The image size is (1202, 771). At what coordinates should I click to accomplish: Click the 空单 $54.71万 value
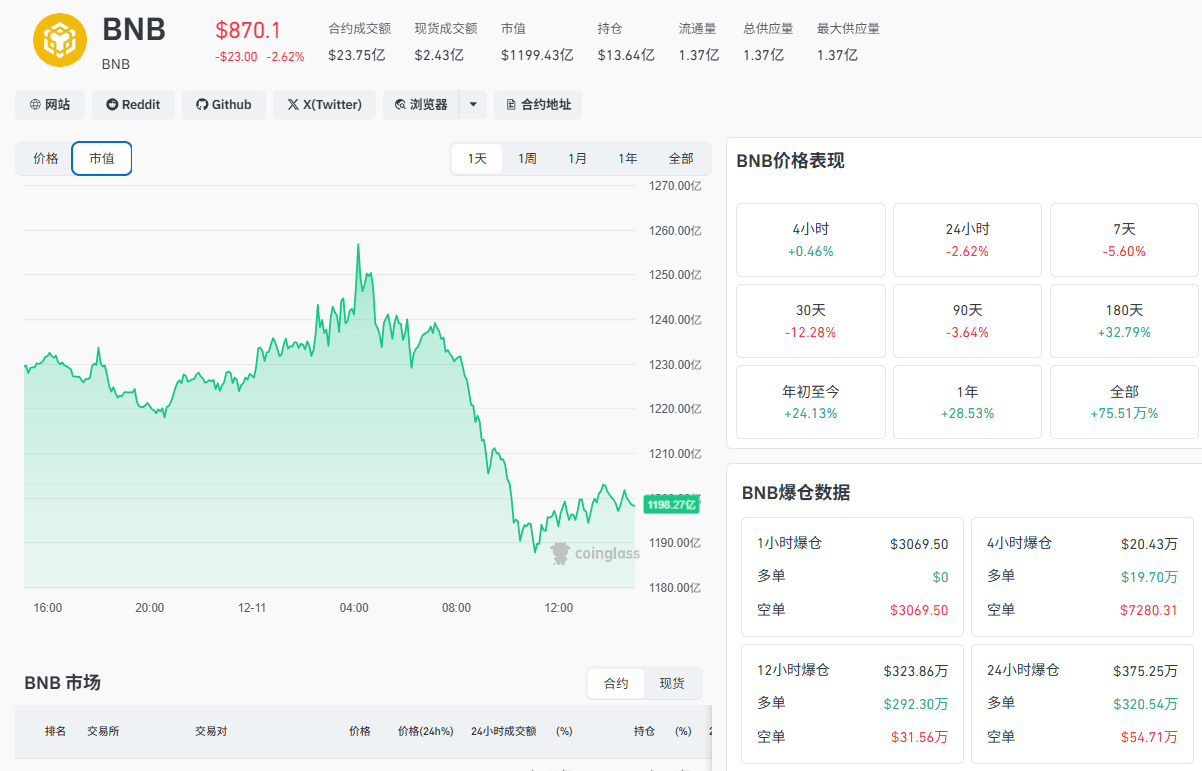click(x=1149, y=737)
